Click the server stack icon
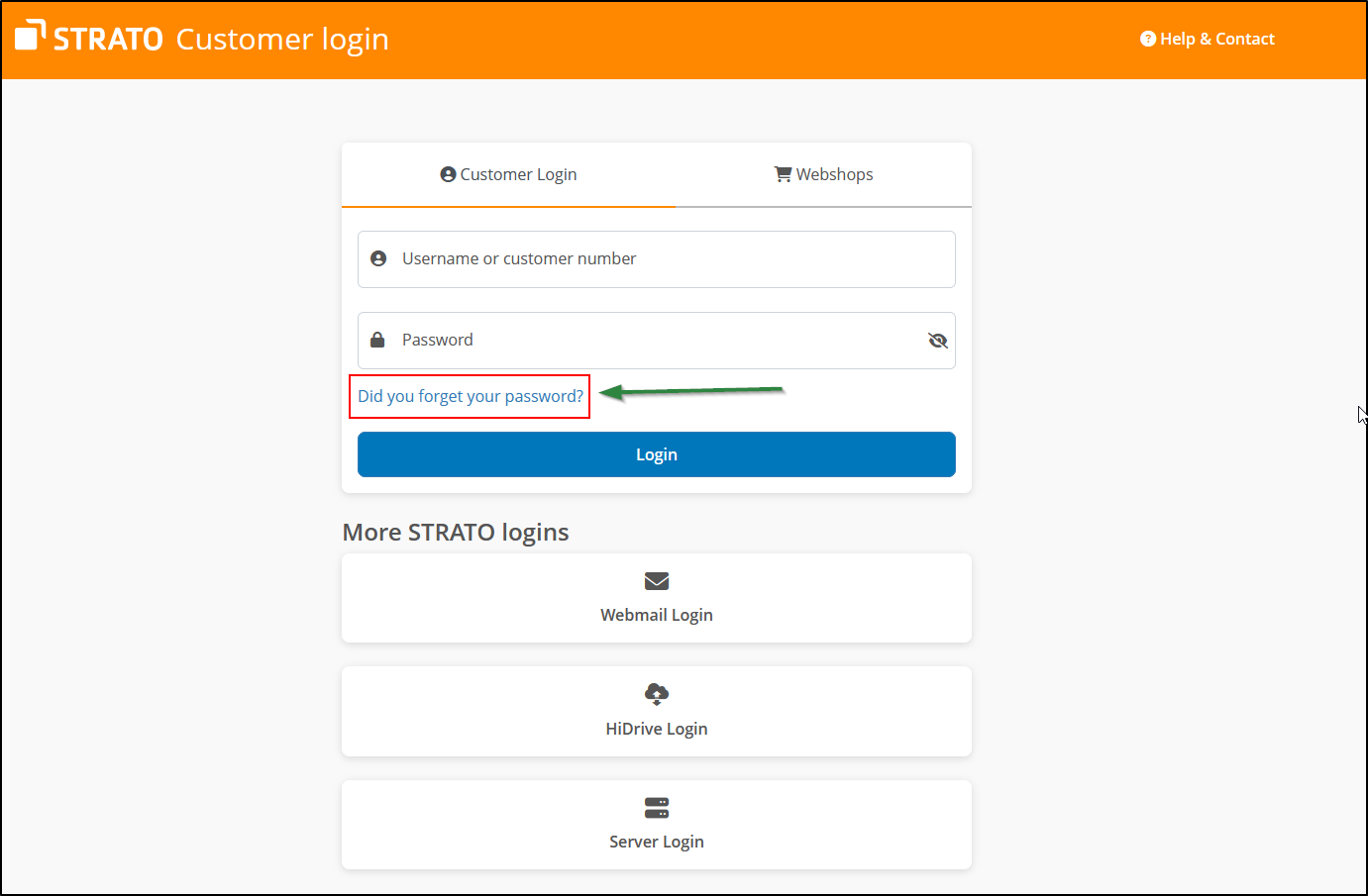 (x=657, y=808)
